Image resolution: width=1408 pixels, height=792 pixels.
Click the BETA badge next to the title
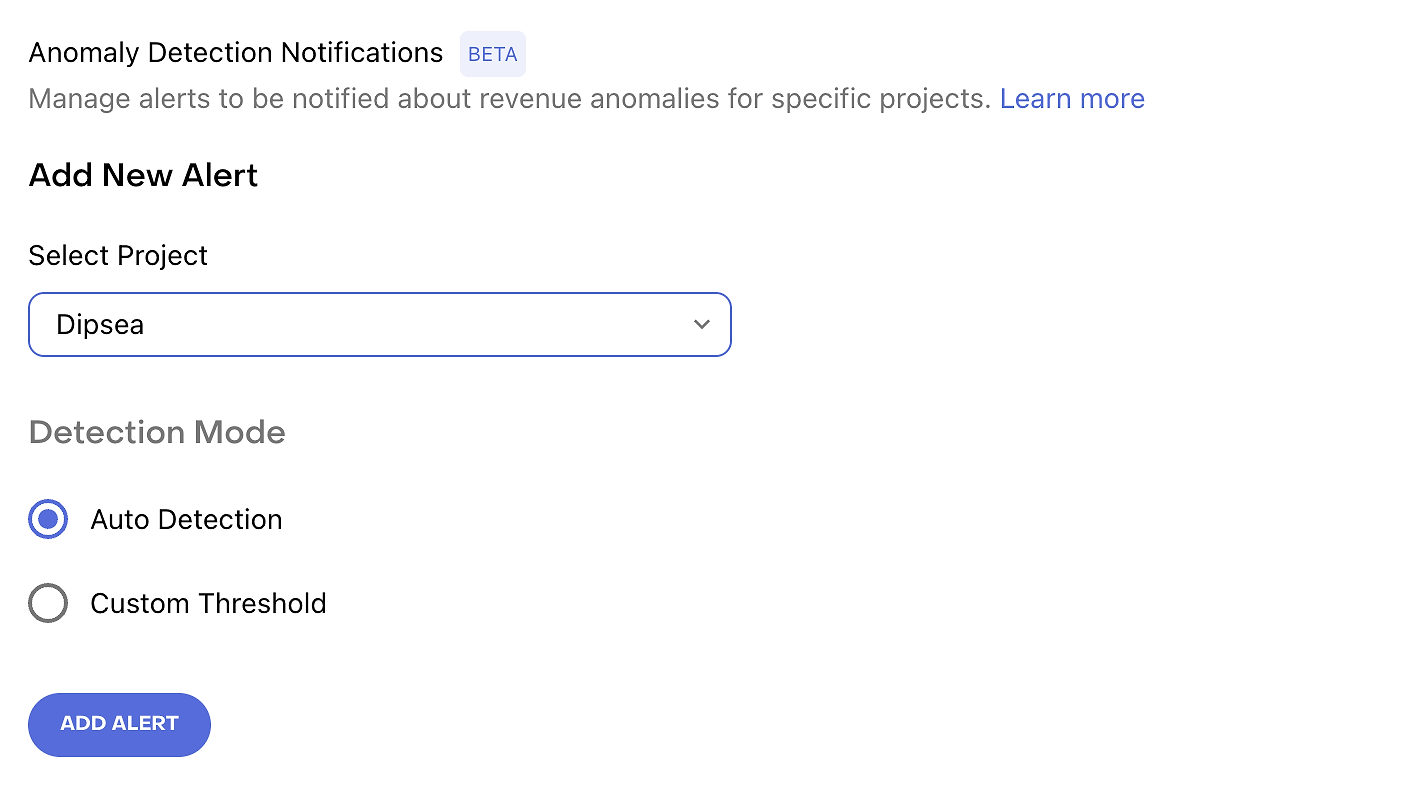click(493, 54)
